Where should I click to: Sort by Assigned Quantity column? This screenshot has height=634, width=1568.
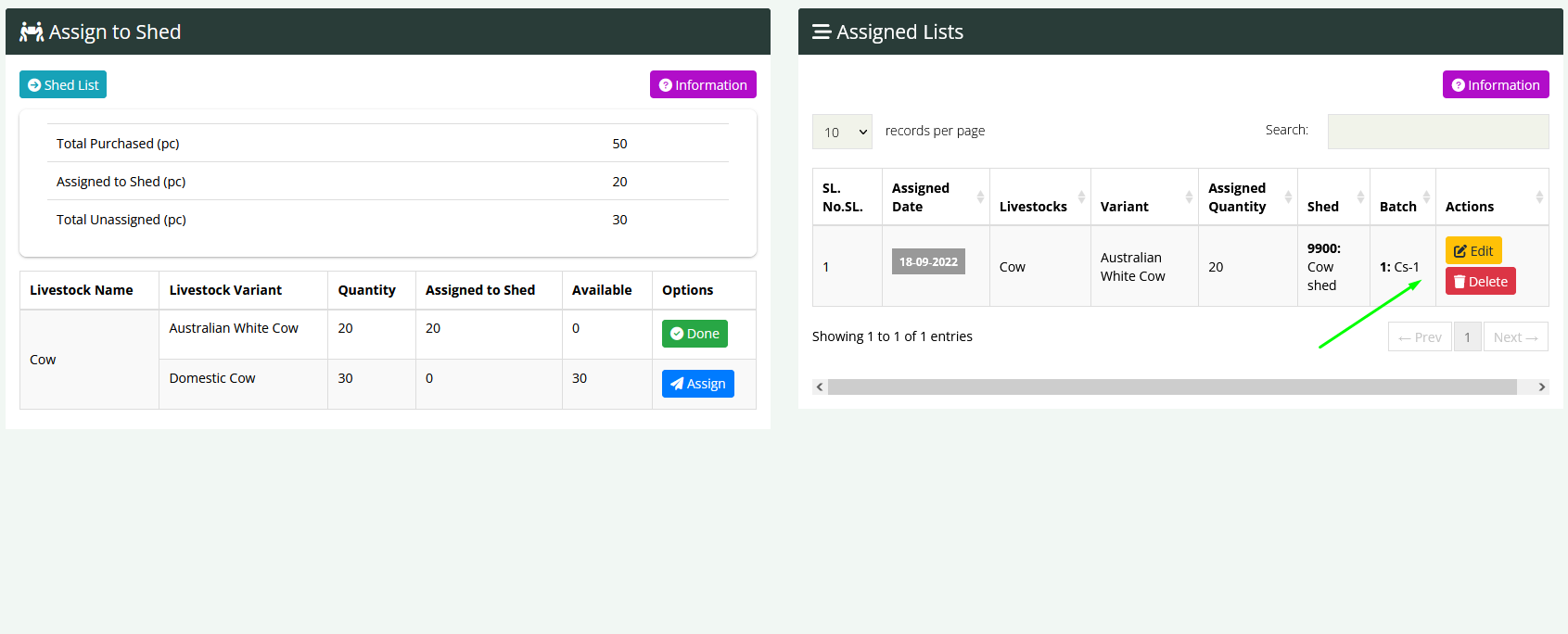tap(1247, 197)
